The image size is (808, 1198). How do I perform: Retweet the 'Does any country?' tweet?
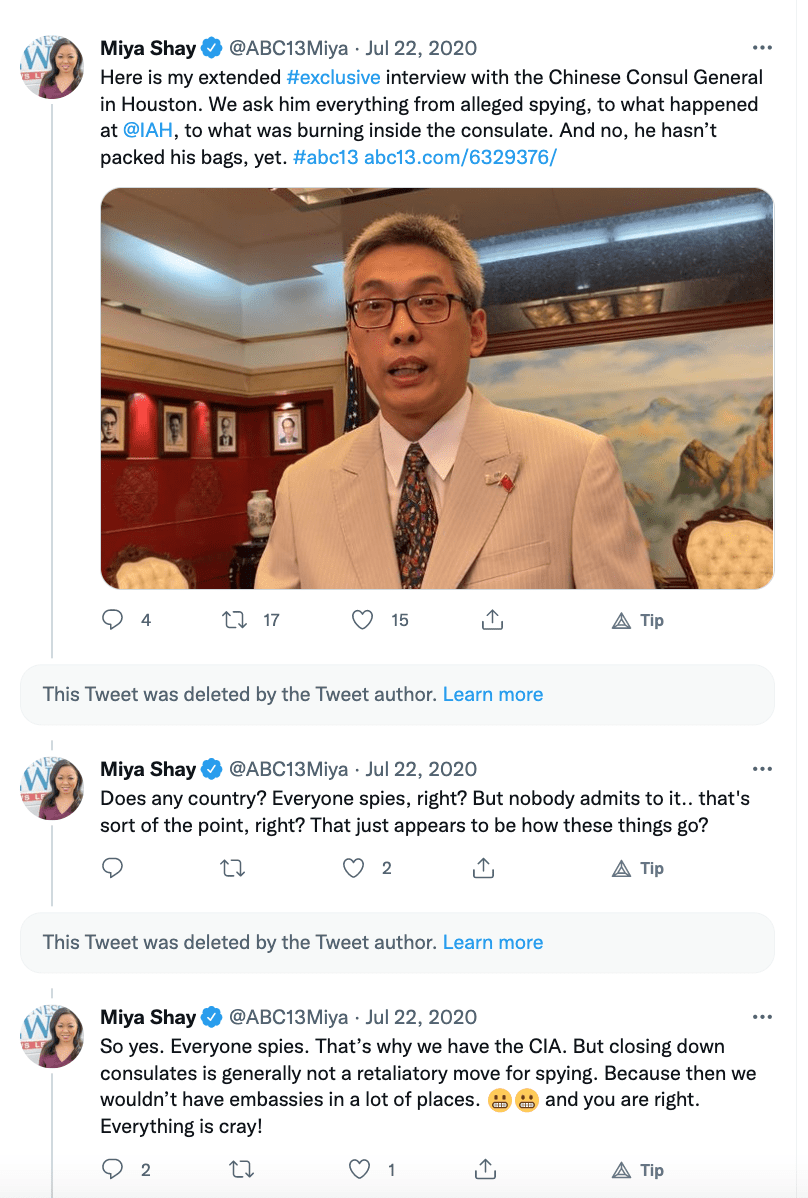232,868
